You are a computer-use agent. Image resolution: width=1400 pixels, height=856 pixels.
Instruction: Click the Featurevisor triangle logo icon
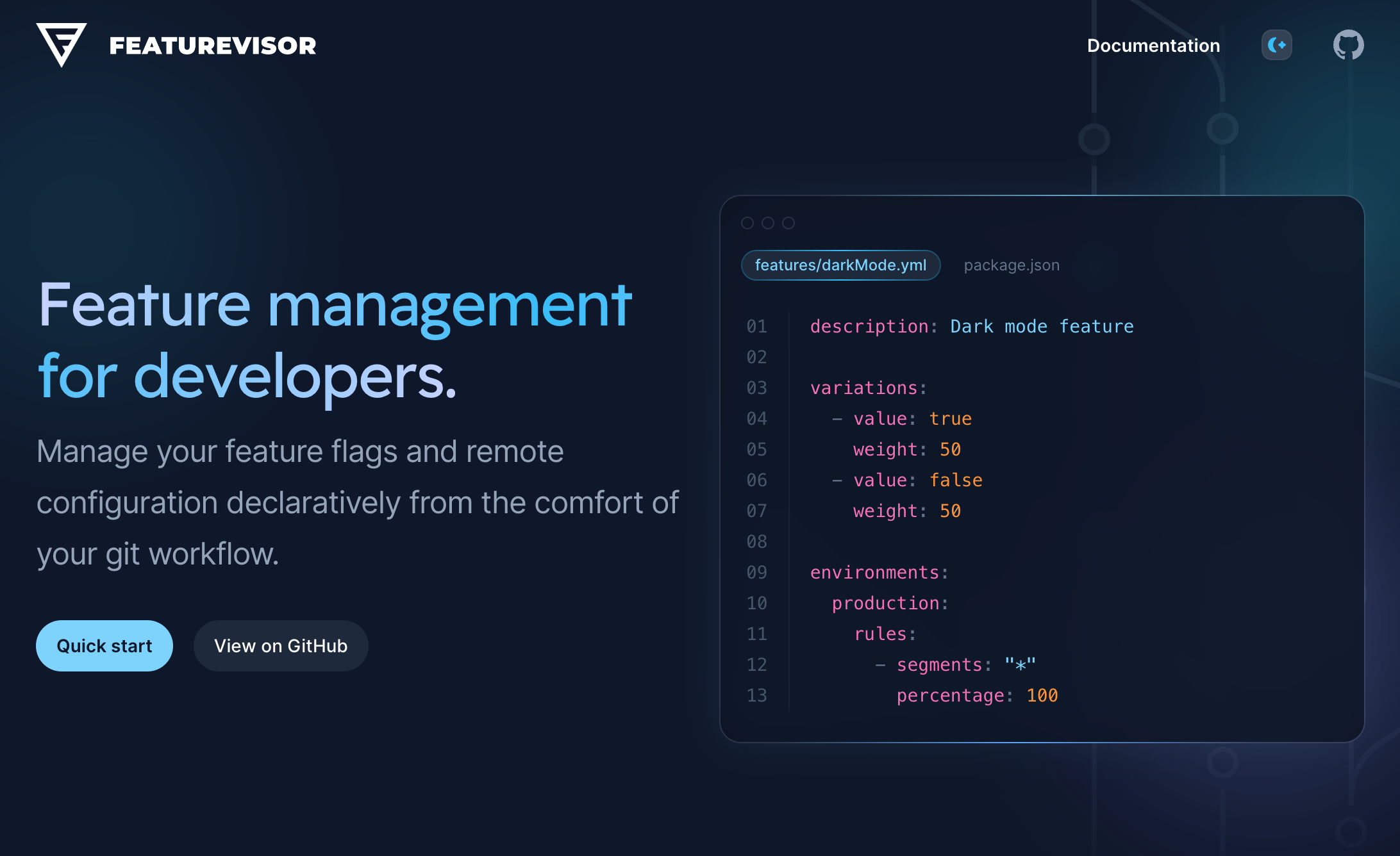pos(62,45)
